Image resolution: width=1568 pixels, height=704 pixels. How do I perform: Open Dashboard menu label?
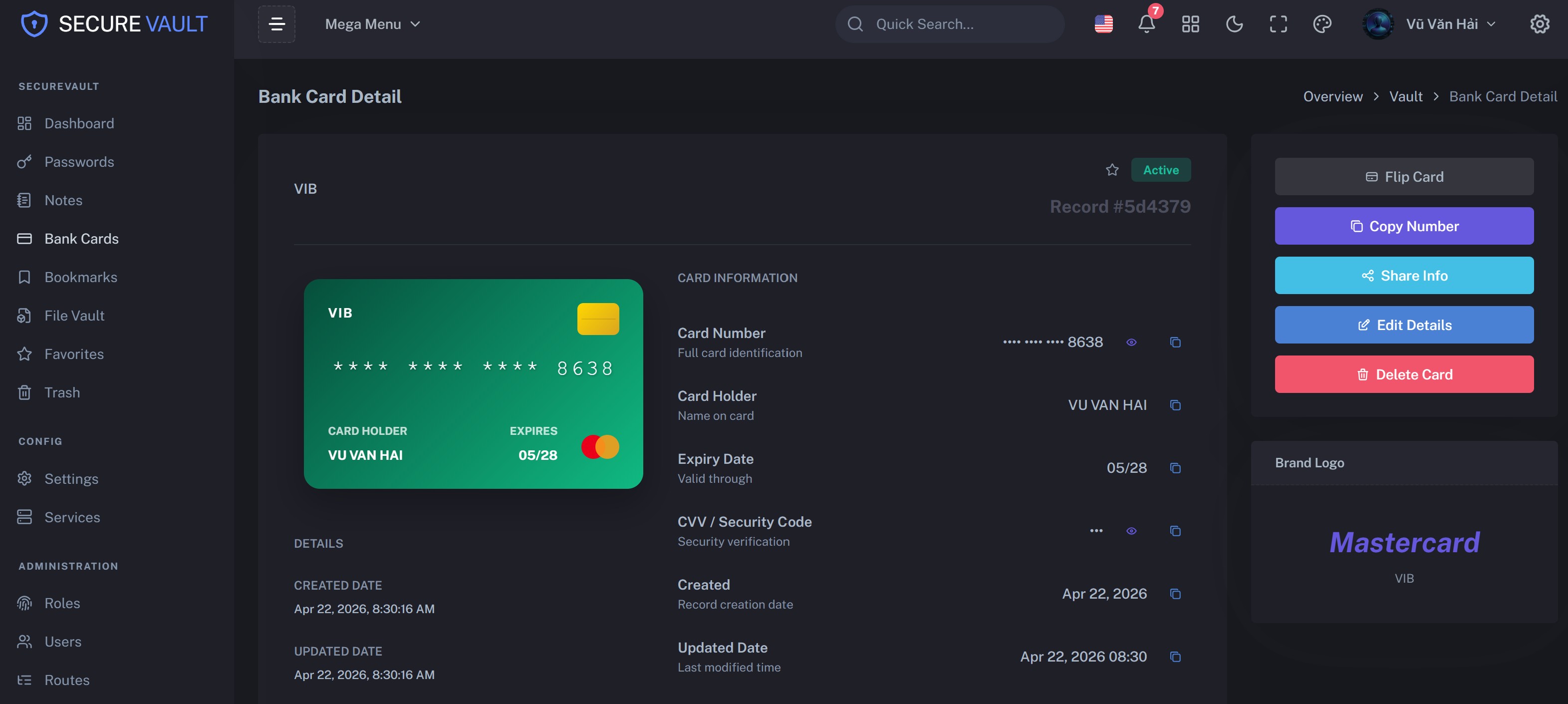click(79, 124)
